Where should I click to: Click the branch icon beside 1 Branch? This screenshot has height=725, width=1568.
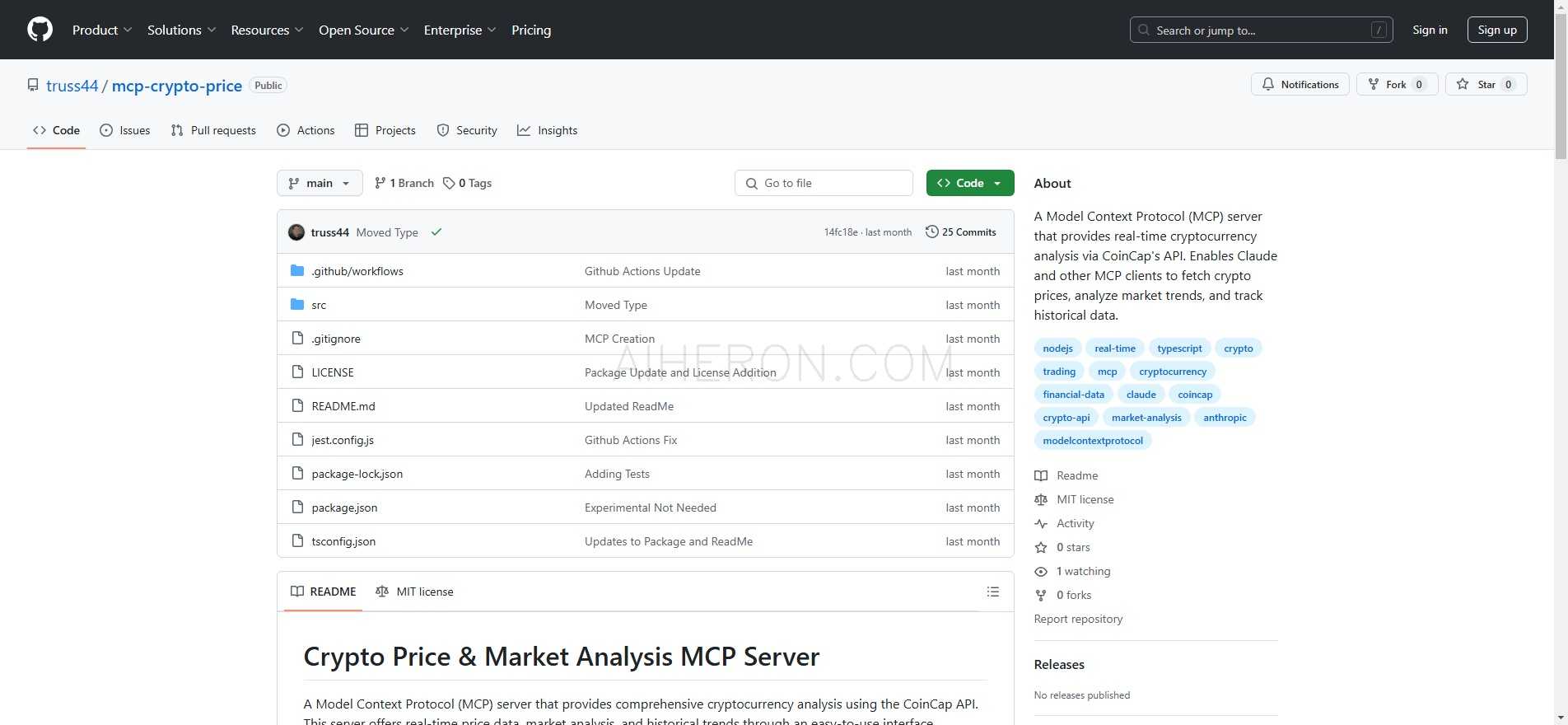pos(380,183)
